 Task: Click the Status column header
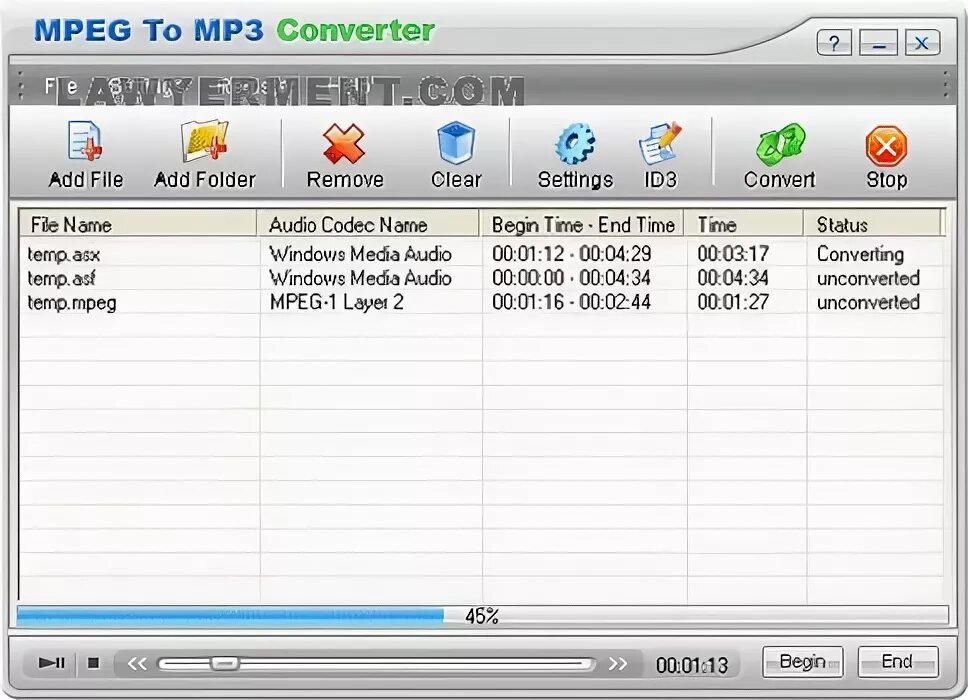click(x=873, y=224)
